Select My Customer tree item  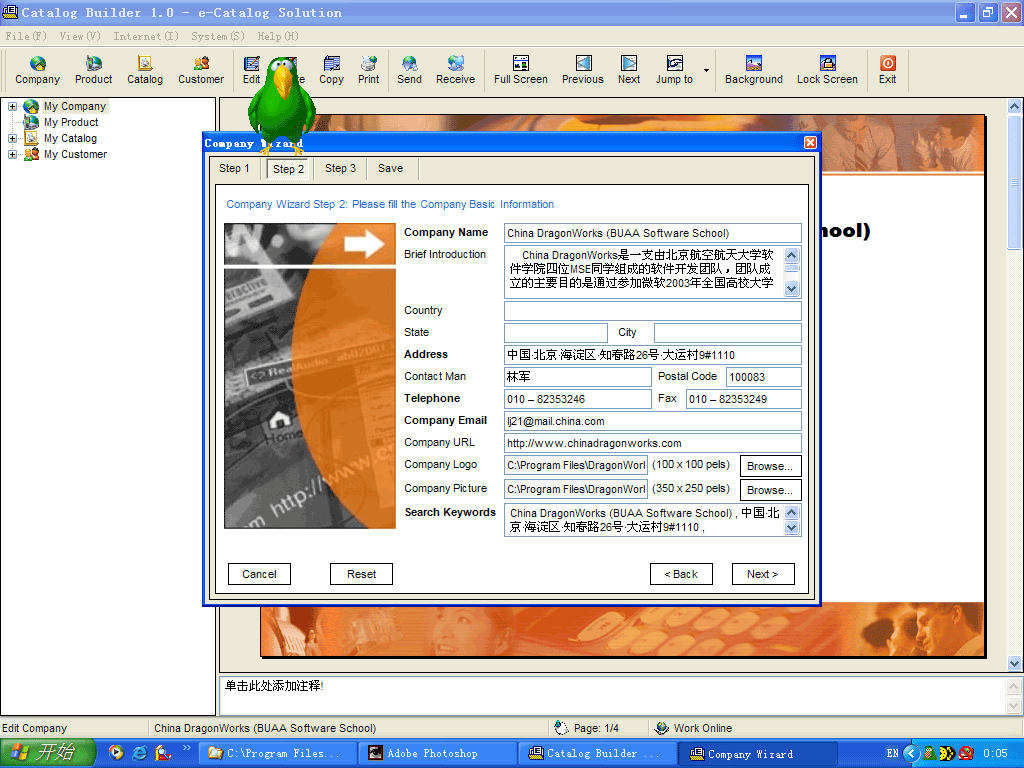75,154
